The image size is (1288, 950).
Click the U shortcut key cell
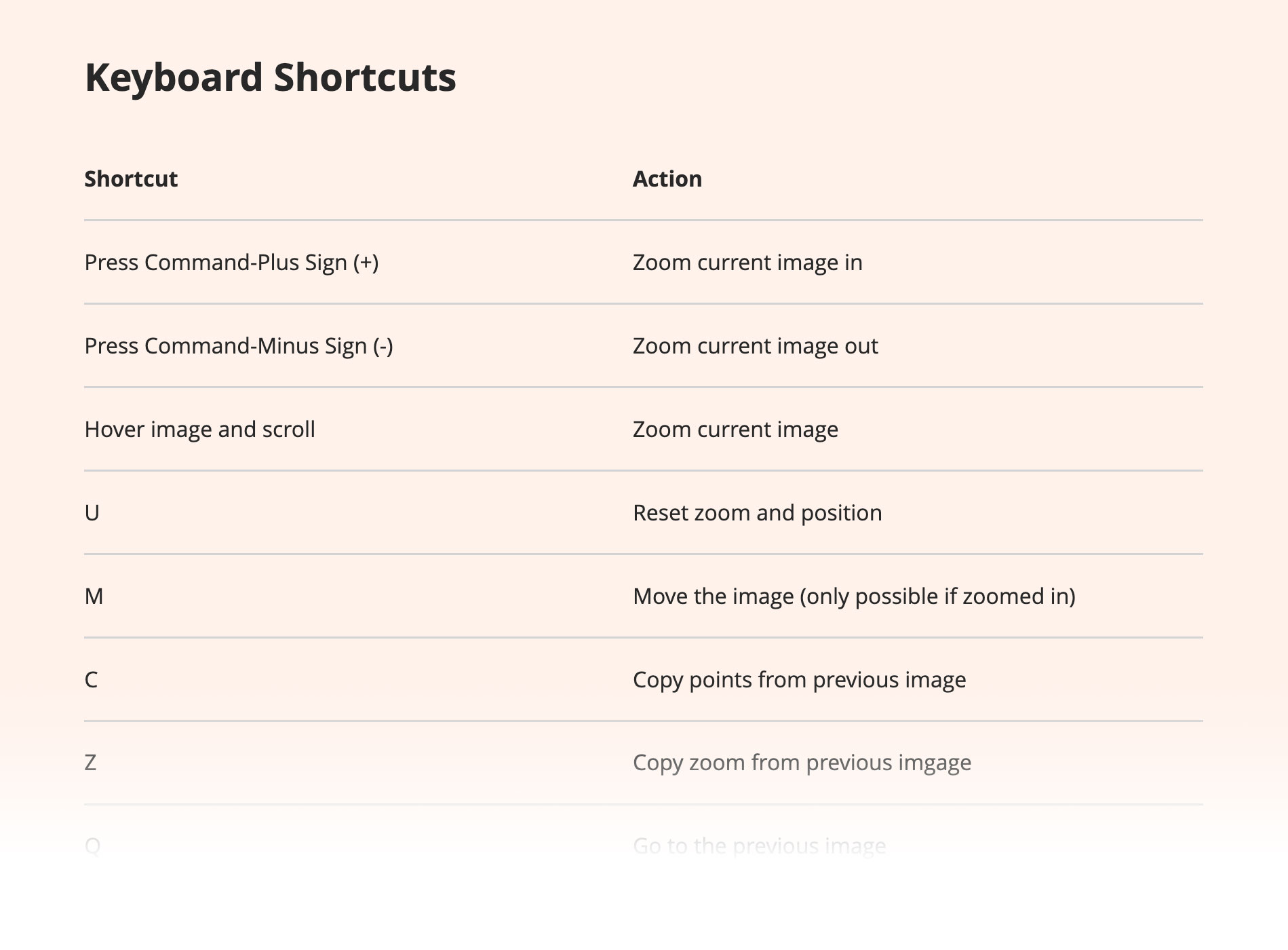click(x=92, y=513)
